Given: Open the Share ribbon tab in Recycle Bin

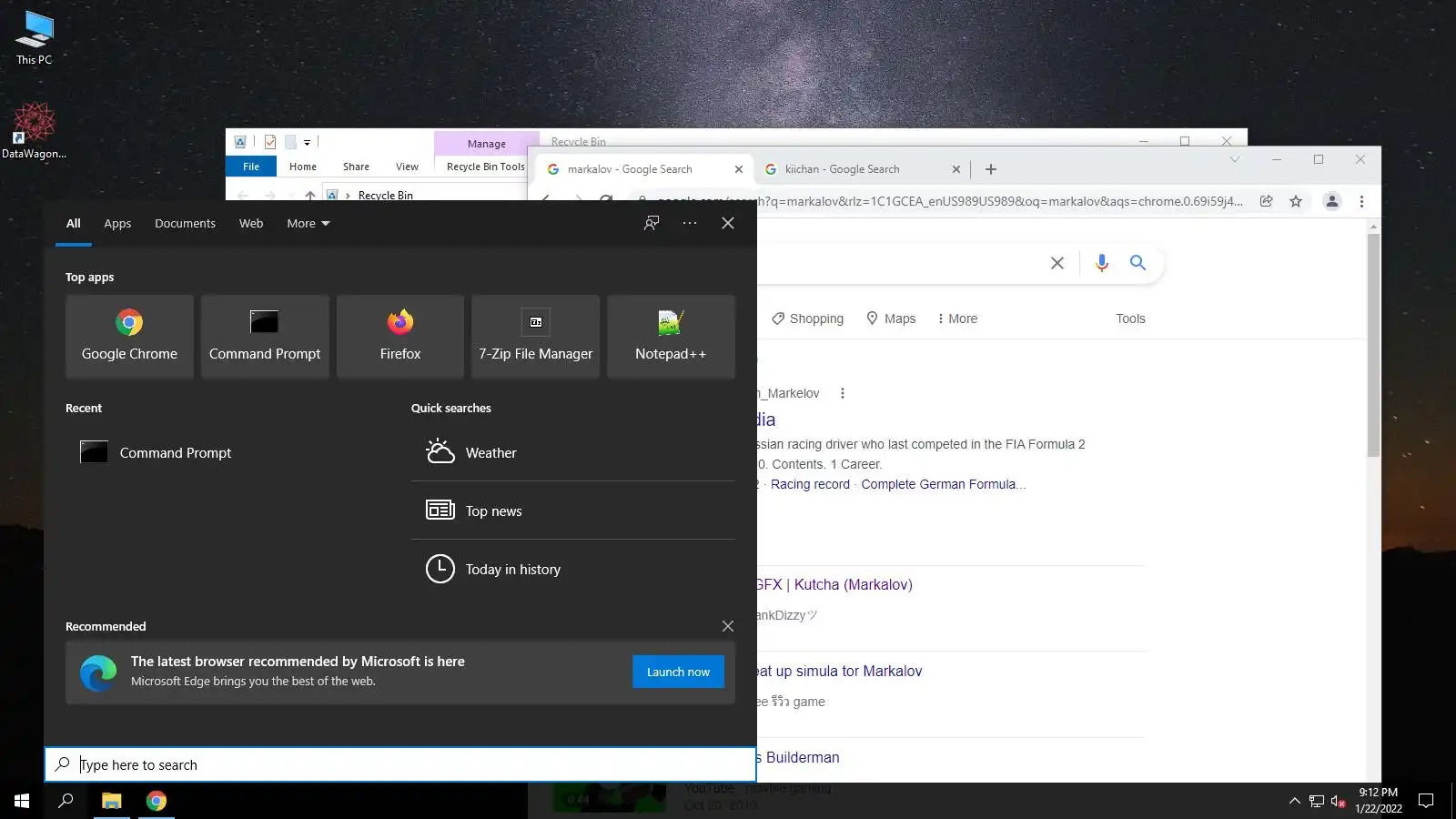Looking at the screenshot, I should pos(356,167).
